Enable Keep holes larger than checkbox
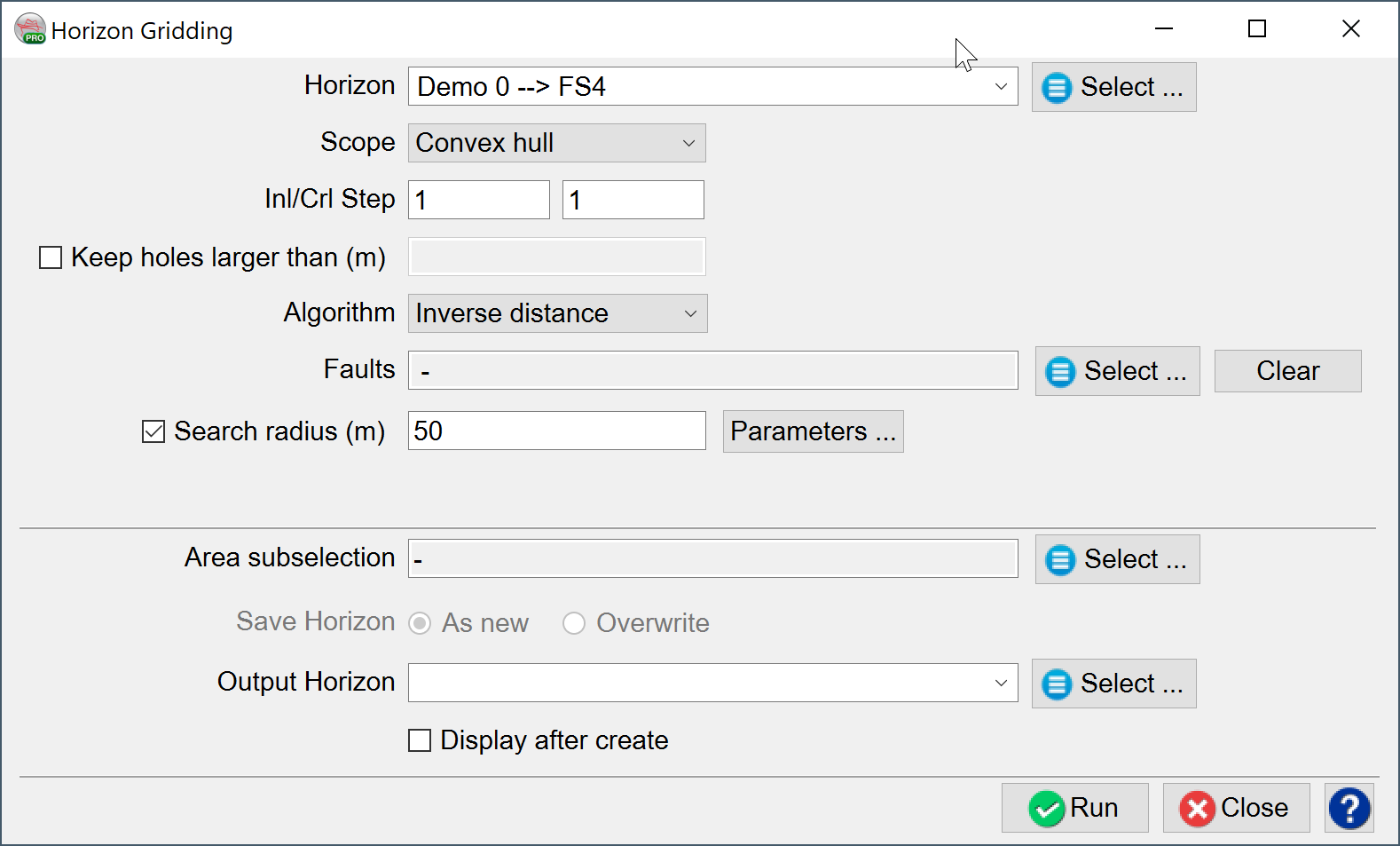 [51, 257]
